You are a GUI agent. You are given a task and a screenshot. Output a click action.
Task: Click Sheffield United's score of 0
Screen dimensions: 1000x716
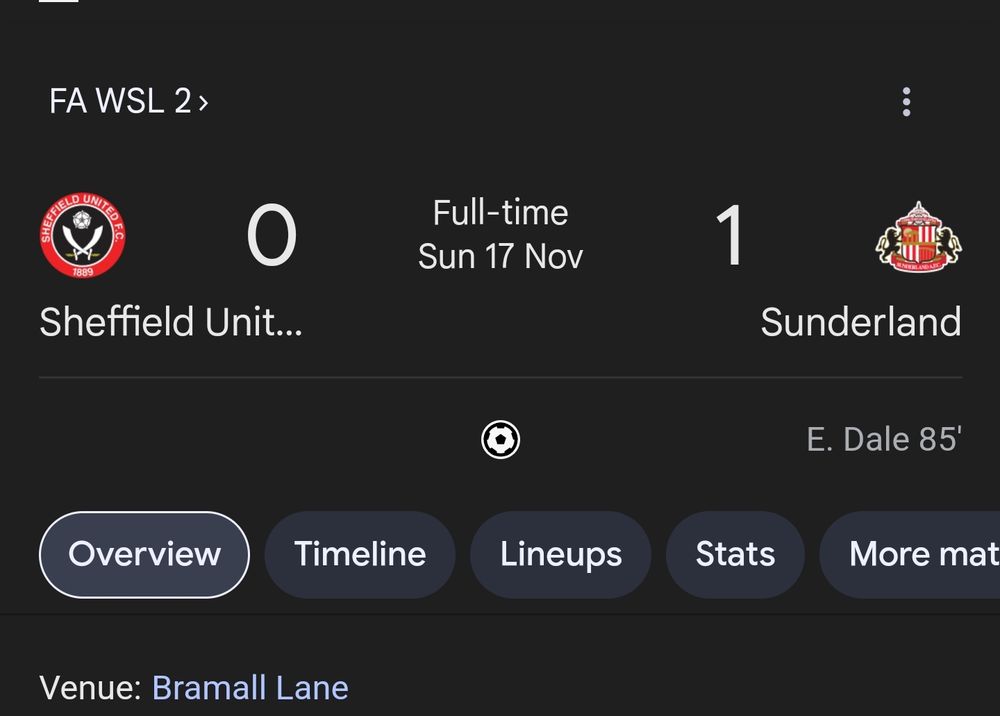point(272,235)
